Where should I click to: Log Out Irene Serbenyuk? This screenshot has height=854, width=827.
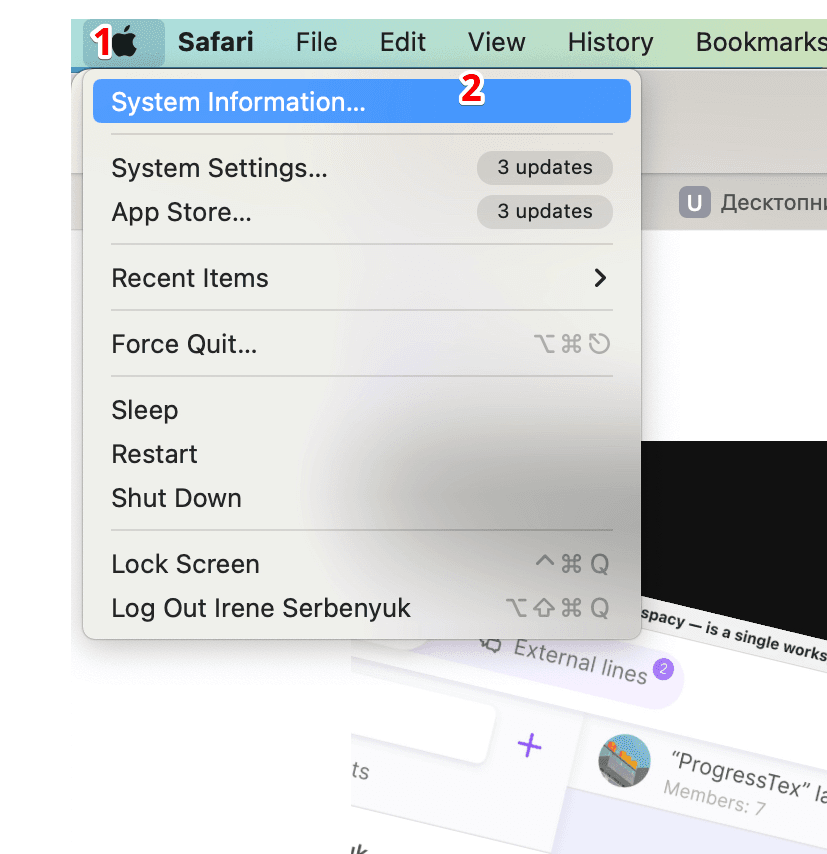pyautogui.click(x=261, y=608)
